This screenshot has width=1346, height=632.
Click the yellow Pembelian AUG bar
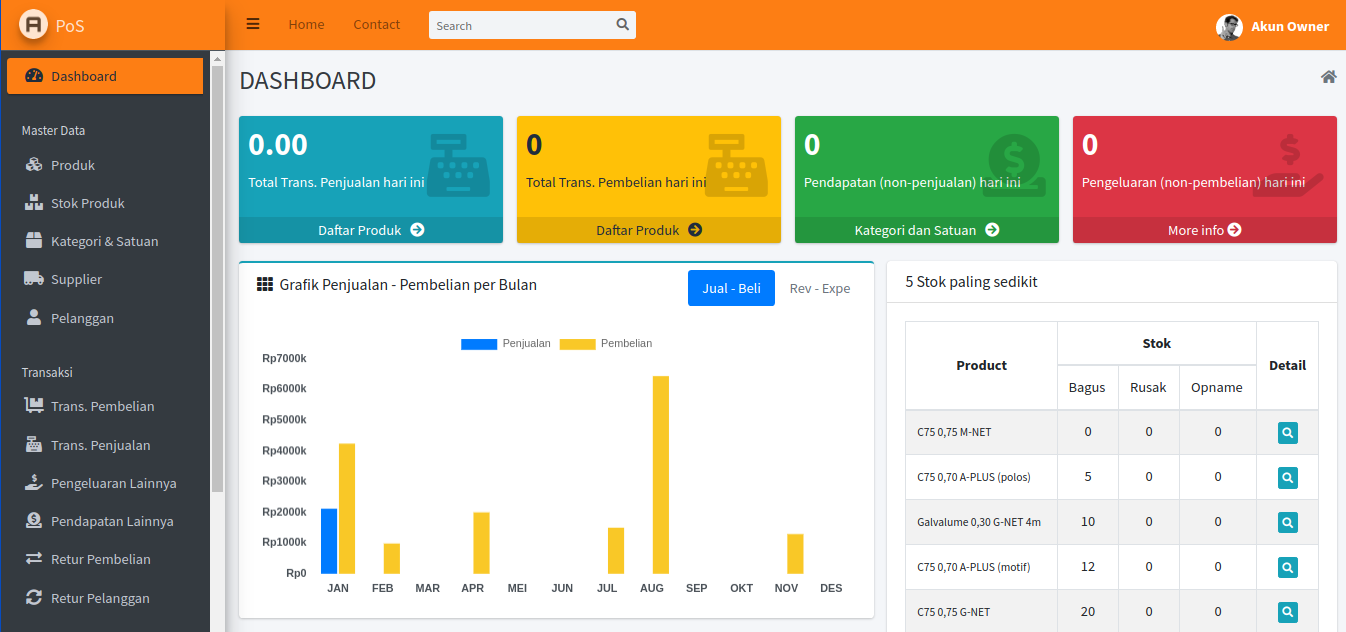pyautogui.click(x=661, y=475)
